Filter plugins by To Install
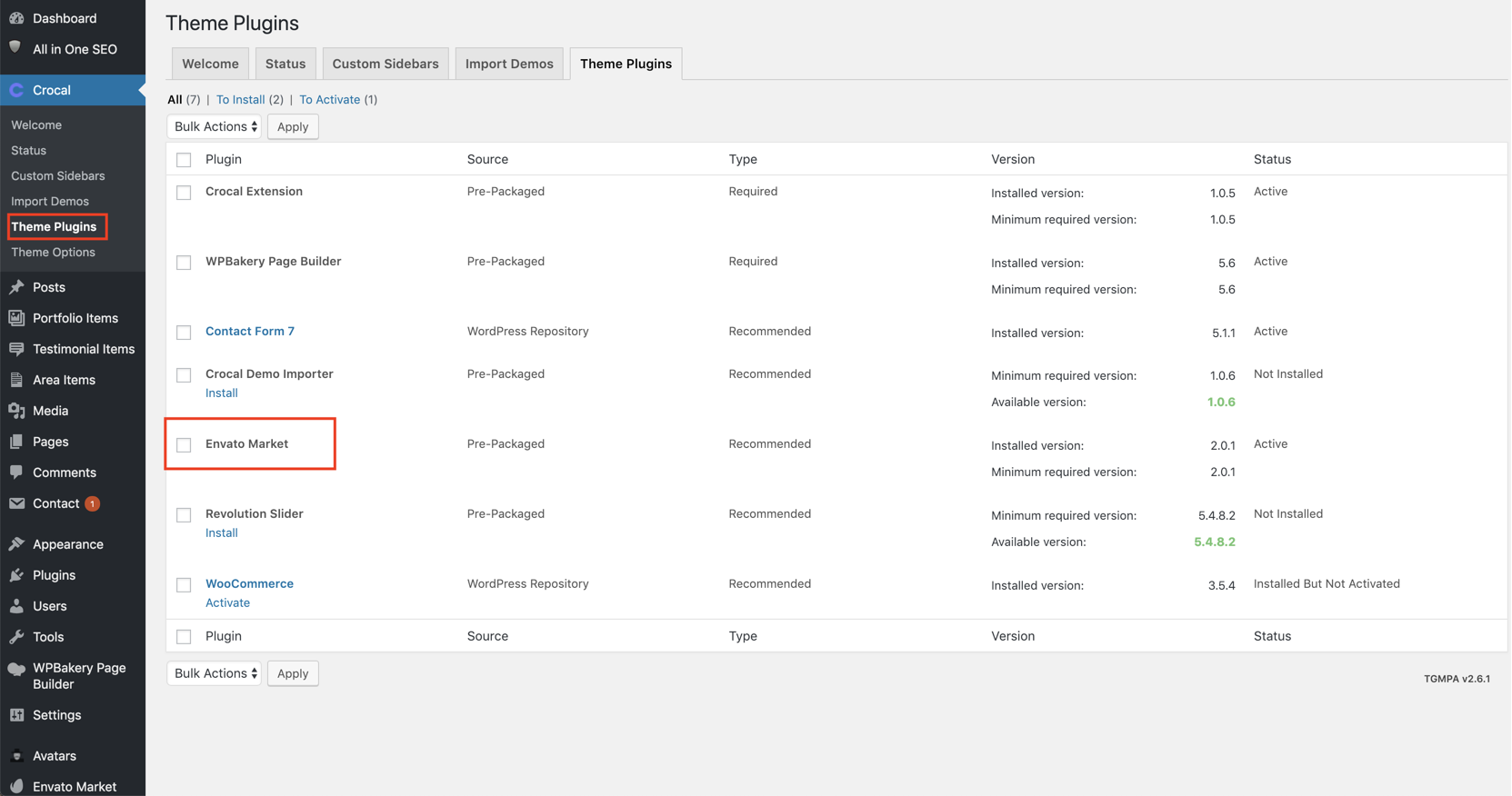This screenshot has height=796, width=1512. (241, 99)
